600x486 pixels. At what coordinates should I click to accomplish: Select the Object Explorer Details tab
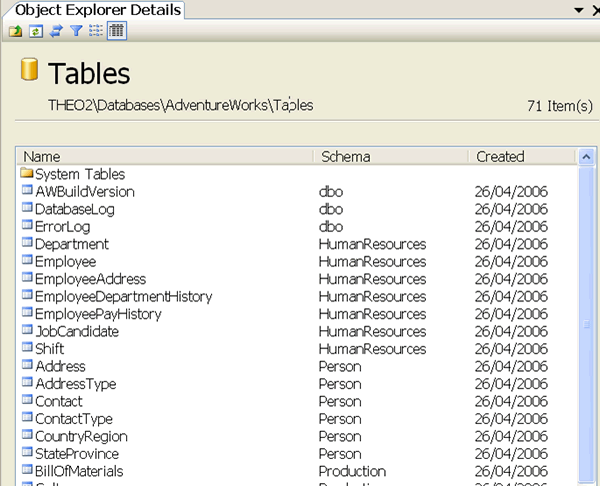tap(98, 10)
